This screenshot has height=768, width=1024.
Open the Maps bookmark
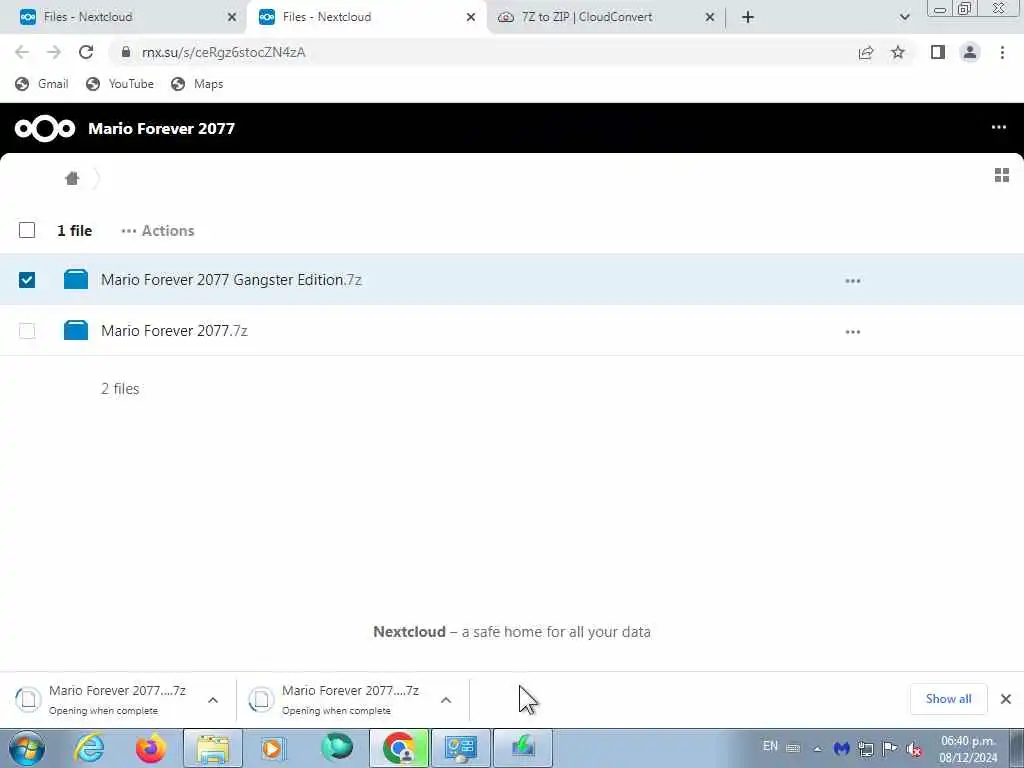click(x=197, y=84)
